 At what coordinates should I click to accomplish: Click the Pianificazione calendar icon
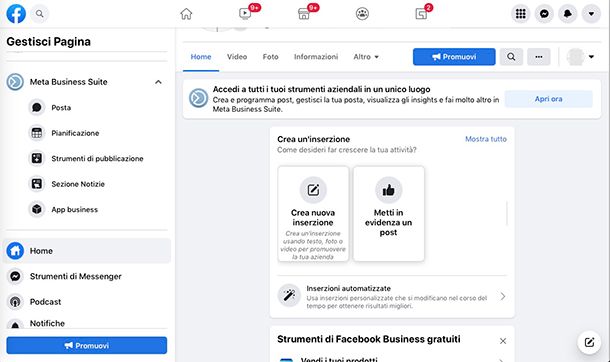(x=37, y=133)
